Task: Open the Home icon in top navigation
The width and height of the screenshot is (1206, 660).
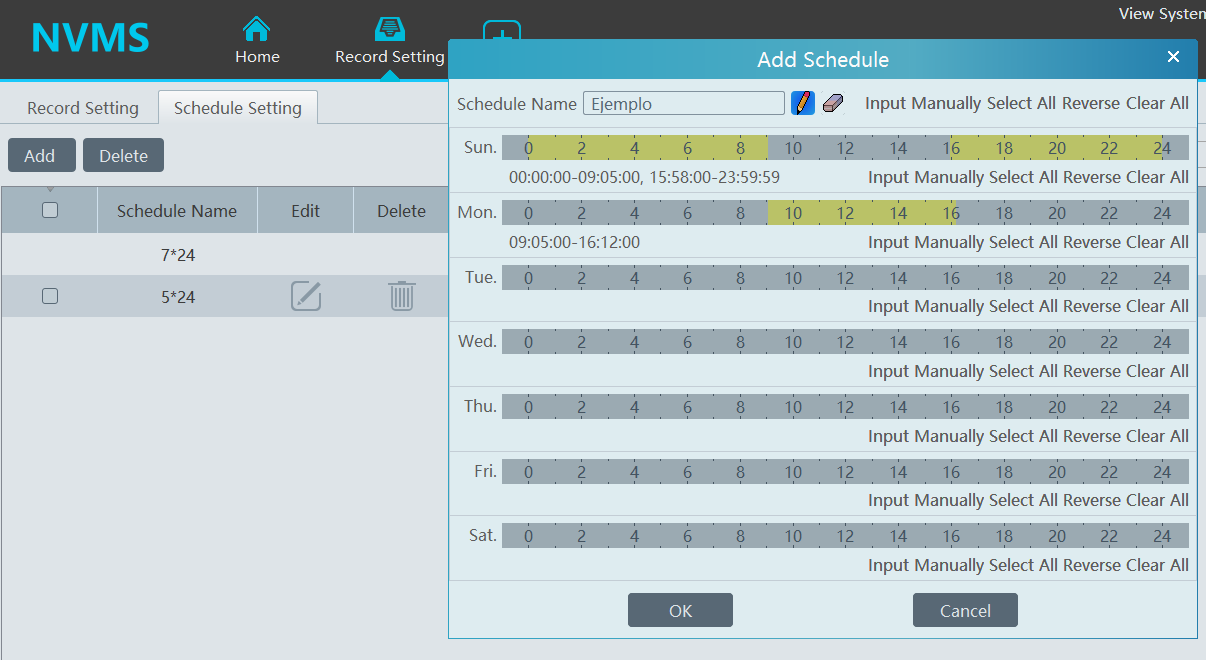Action: coord(257,30)
